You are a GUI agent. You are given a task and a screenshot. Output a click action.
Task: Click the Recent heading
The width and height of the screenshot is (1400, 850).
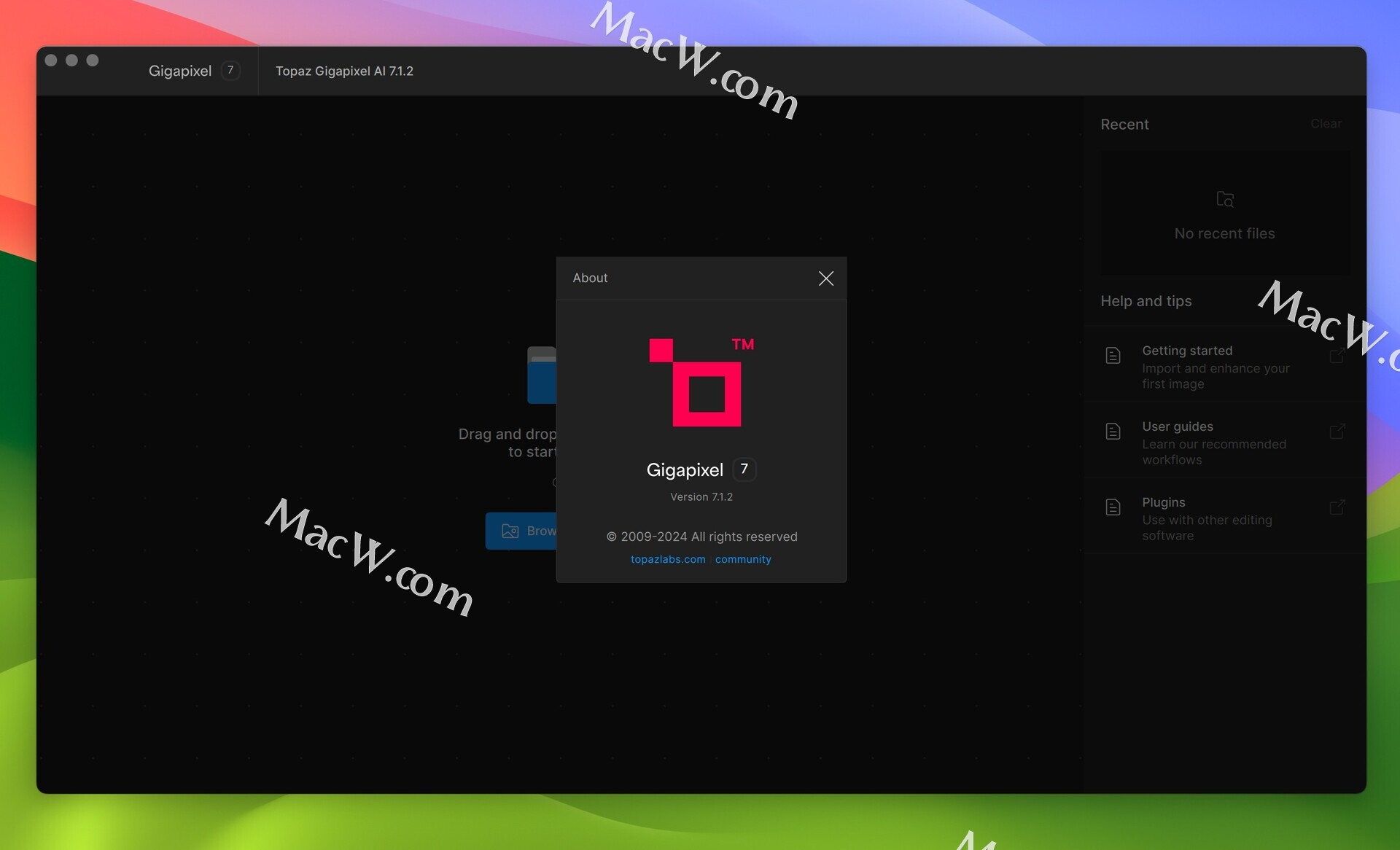point(1124,124)
